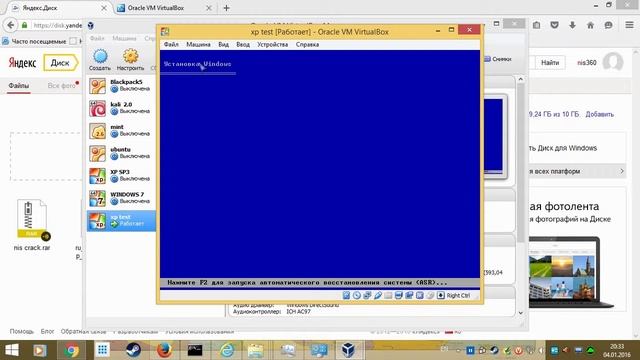
Task: Open Устройства menu in xp test window
Action: pyautogui.click(x=272, y=44)
